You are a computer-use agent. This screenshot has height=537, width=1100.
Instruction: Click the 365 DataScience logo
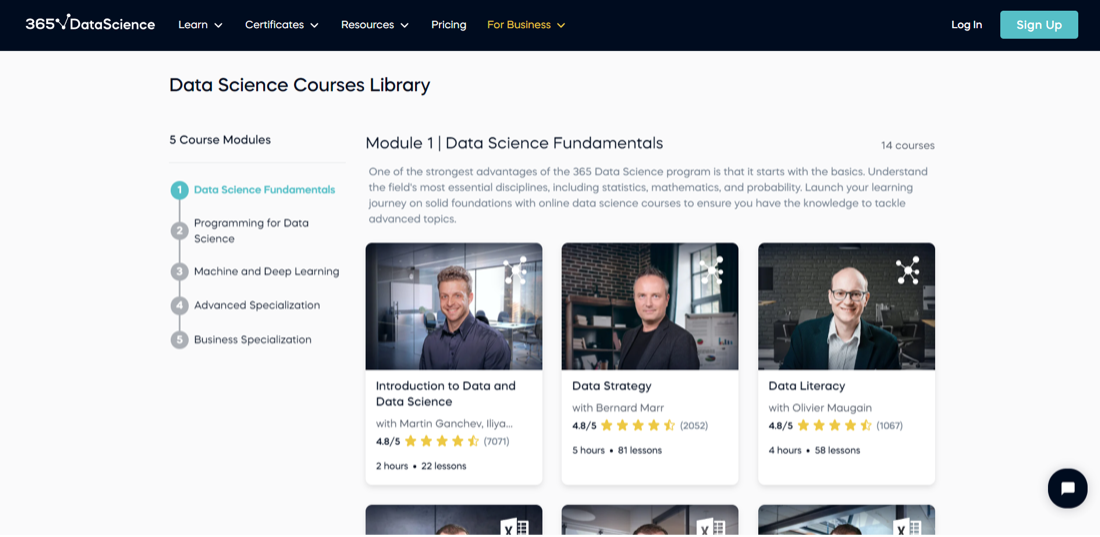(x=90, y=24)
